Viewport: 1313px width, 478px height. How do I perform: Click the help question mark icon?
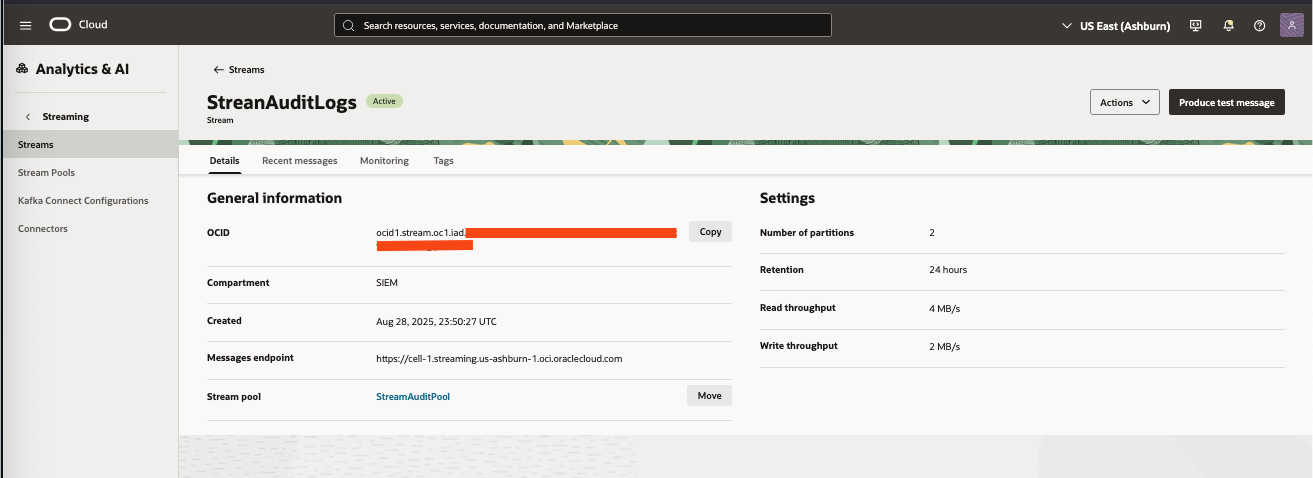pyautogui.click(x=1260, y=26)
